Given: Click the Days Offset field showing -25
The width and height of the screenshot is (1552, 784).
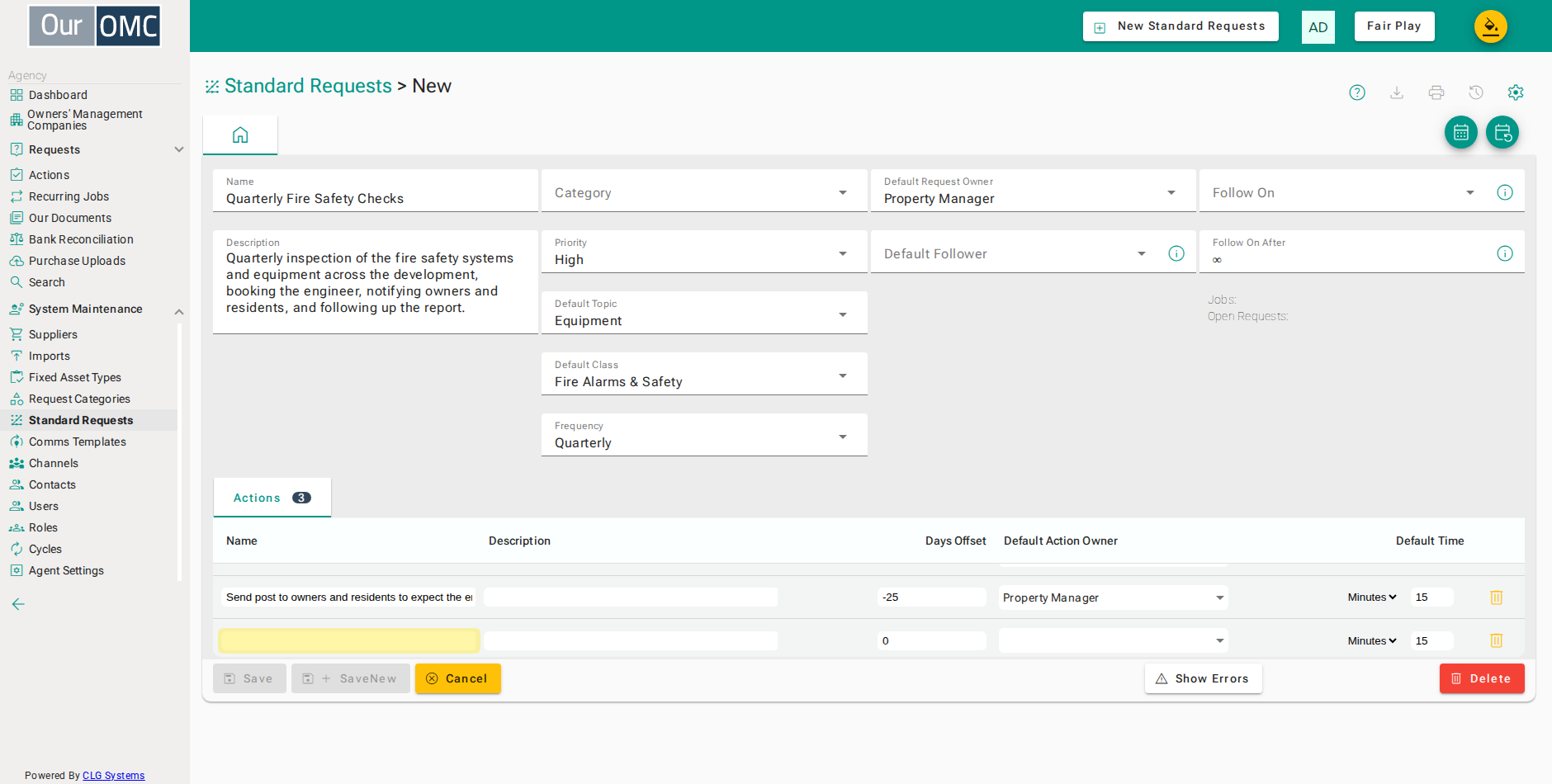Looking at the screenshot, I should (x=931, y=597).
